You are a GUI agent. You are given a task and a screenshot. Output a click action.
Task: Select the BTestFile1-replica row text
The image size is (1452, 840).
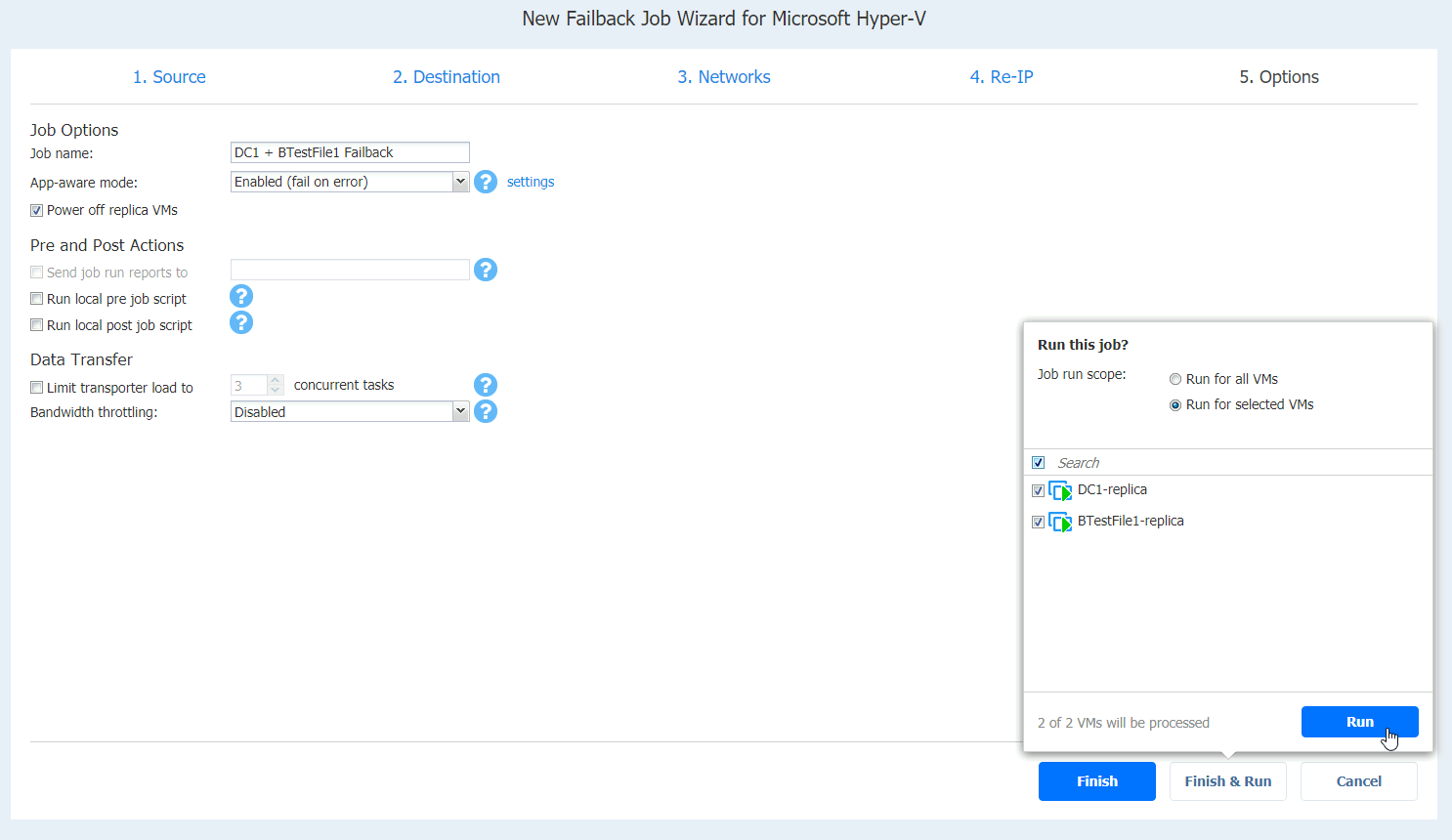1131,521
